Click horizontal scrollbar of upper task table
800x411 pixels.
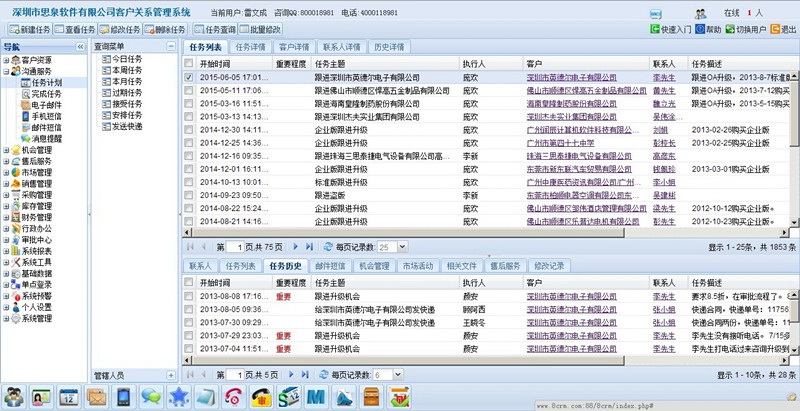[x=407, y=233]
